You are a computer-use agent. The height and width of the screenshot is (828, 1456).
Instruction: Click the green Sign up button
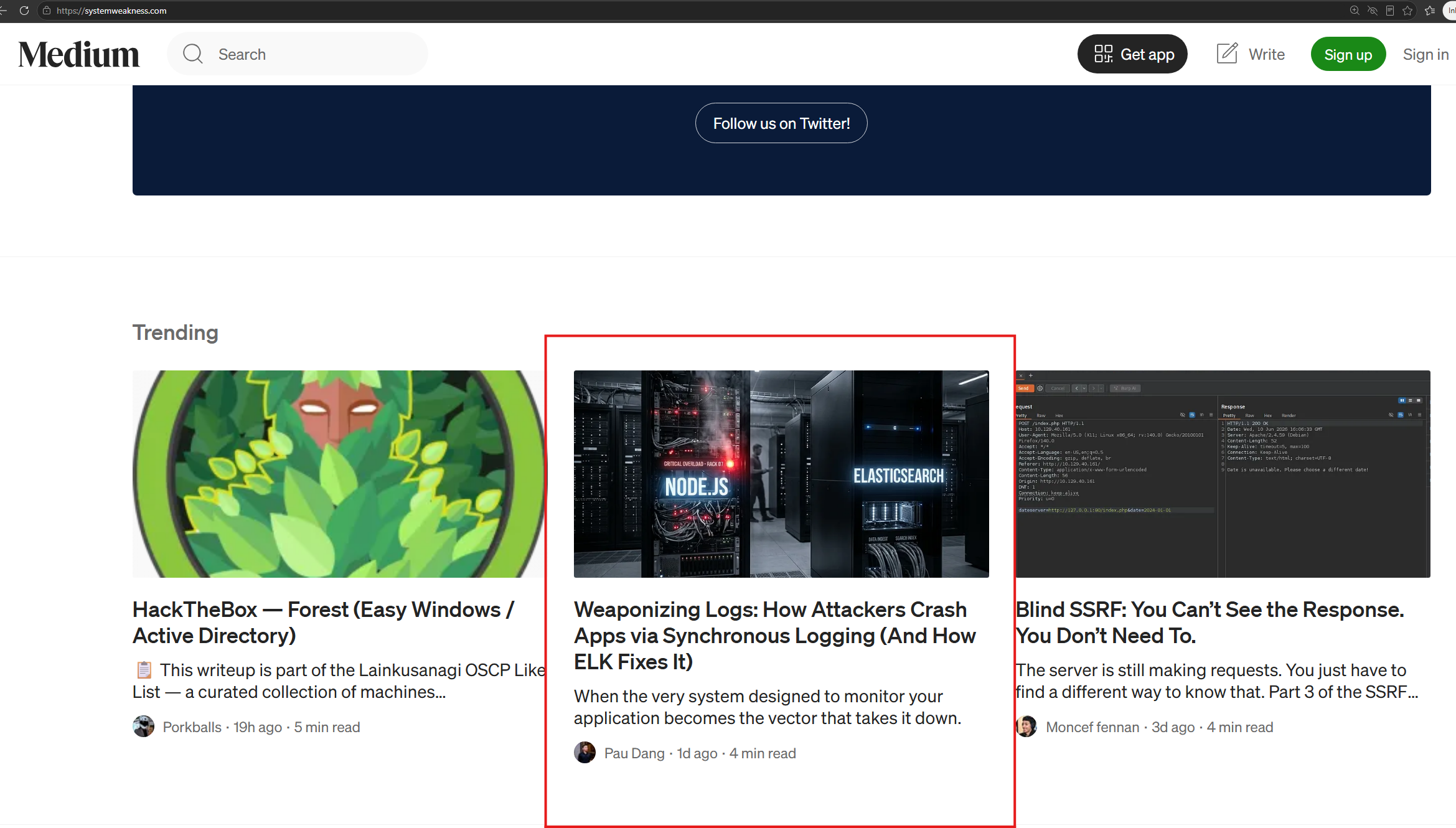click(x=1348, y=54)
